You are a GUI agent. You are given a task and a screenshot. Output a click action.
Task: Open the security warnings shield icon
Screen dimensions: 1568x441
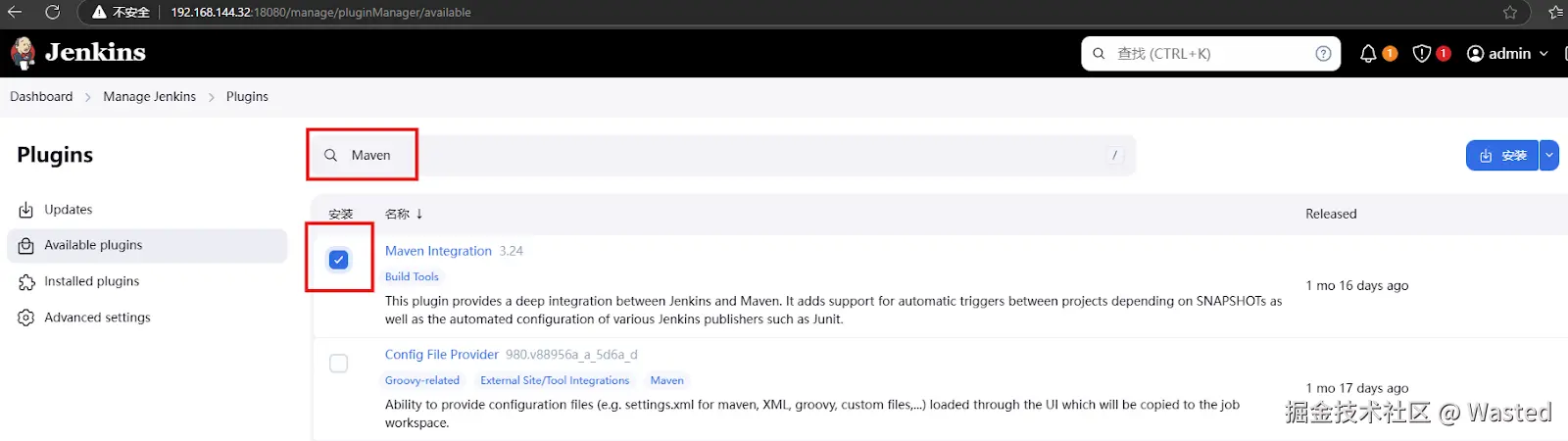1422,54
